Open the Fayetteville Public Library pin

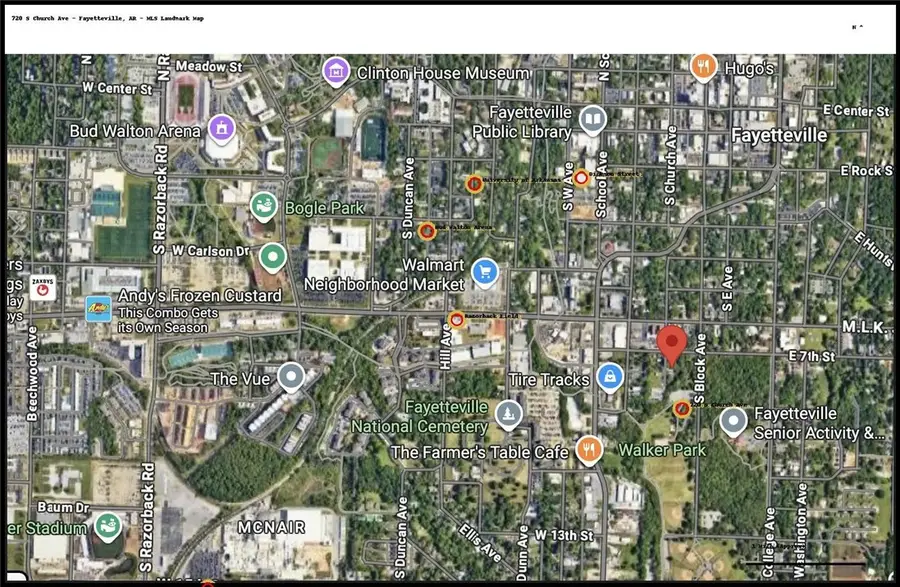coord(593,121)
